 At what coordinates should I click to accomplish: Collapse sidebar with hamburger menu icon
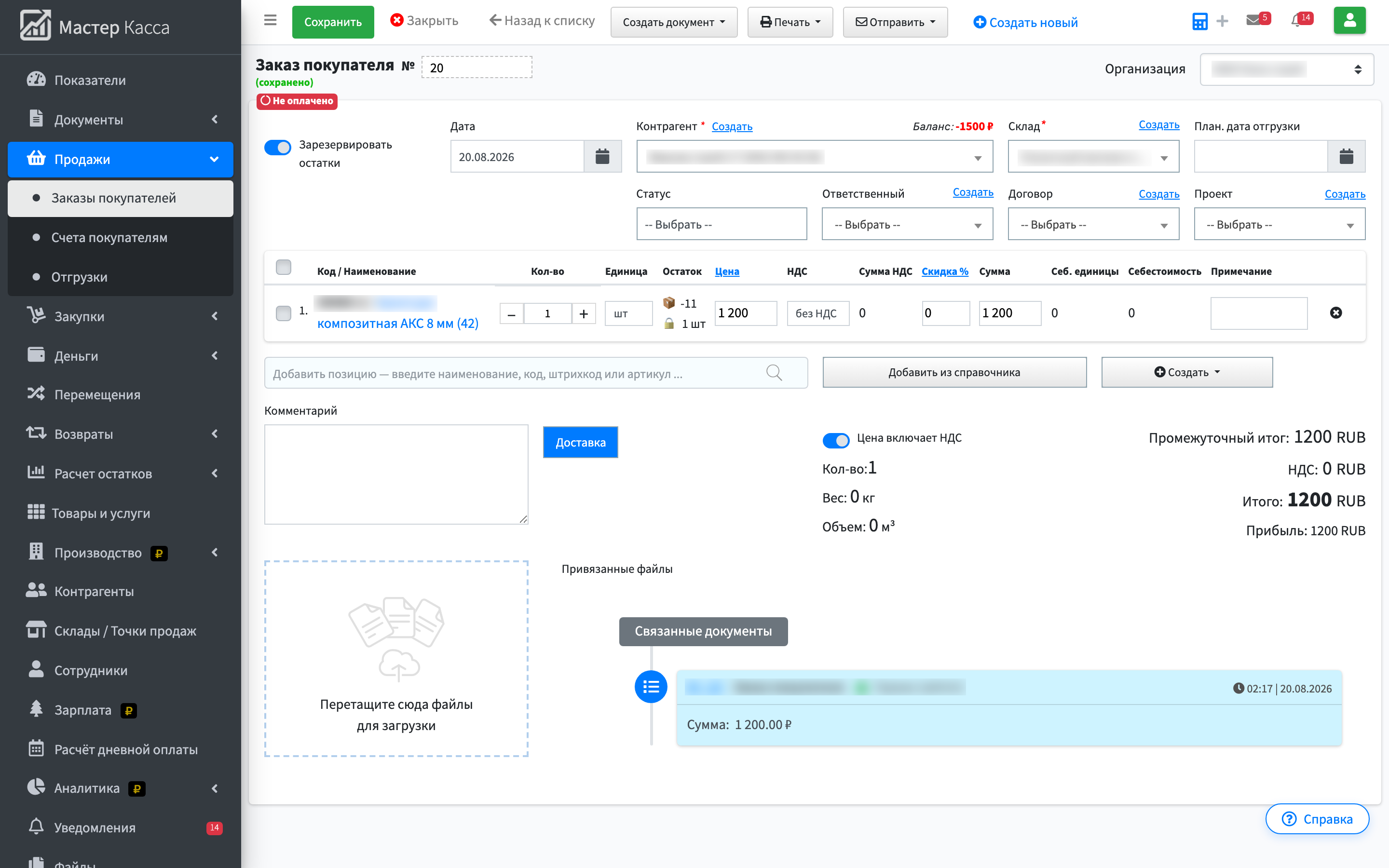[271, 21]
